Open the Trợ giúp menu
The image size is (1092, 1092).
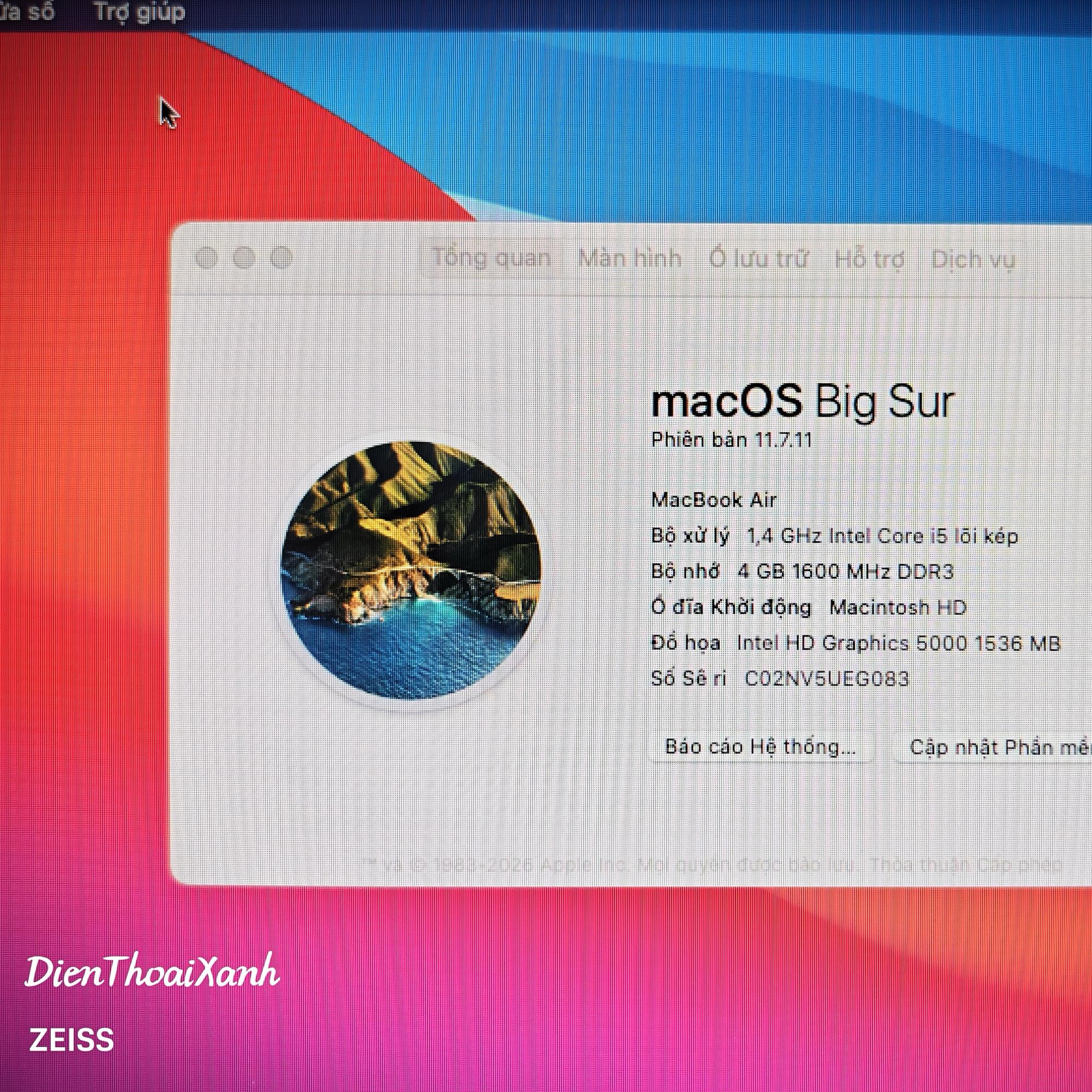139,11
